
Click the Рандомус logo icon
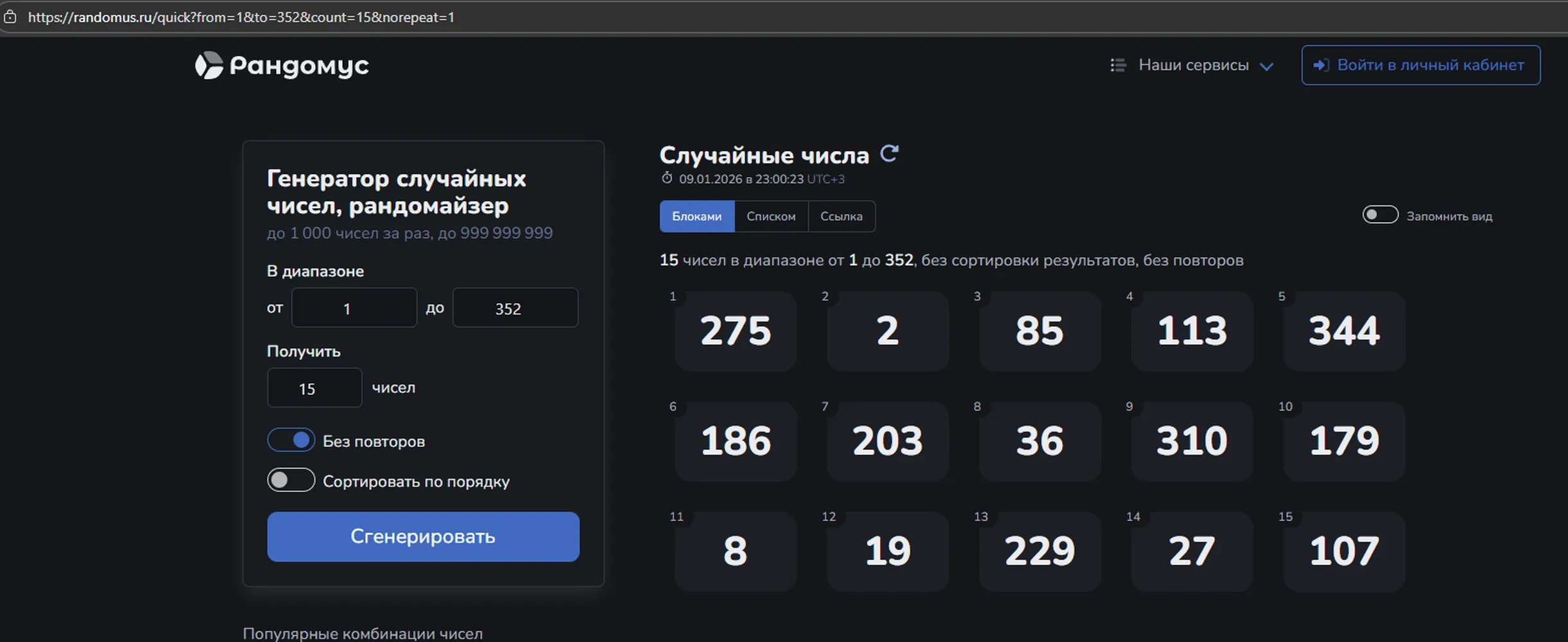(x=209, y=65)
